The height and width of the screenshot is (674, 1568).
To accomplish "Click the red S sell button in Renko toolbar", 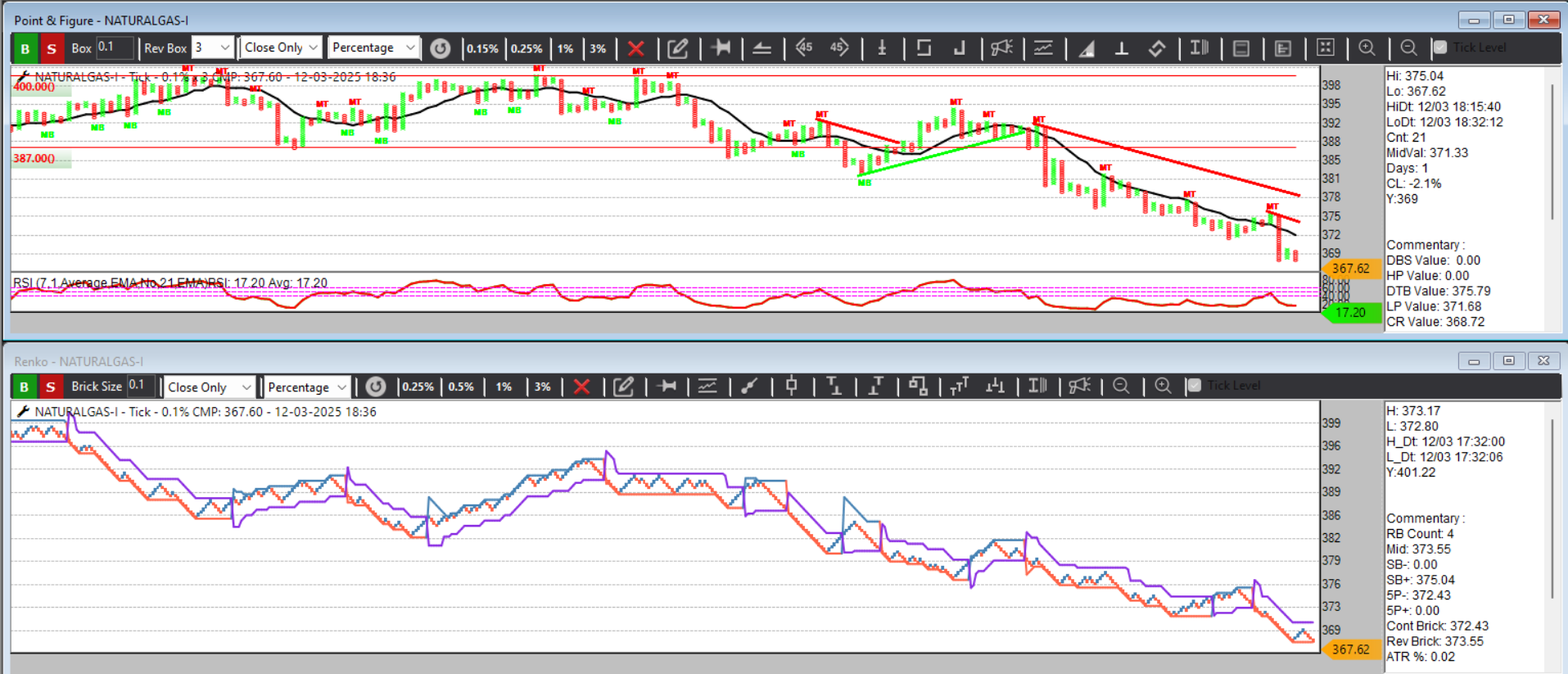I will point(51,387).
